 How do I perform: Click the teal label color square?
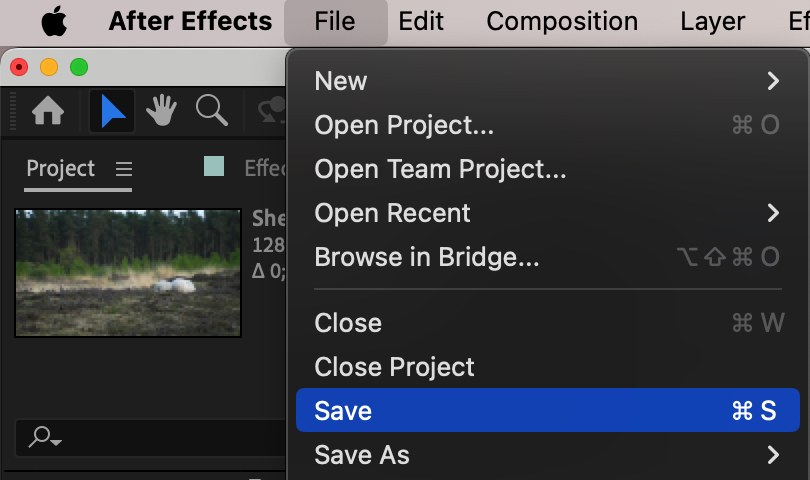(x=214, y=166)
